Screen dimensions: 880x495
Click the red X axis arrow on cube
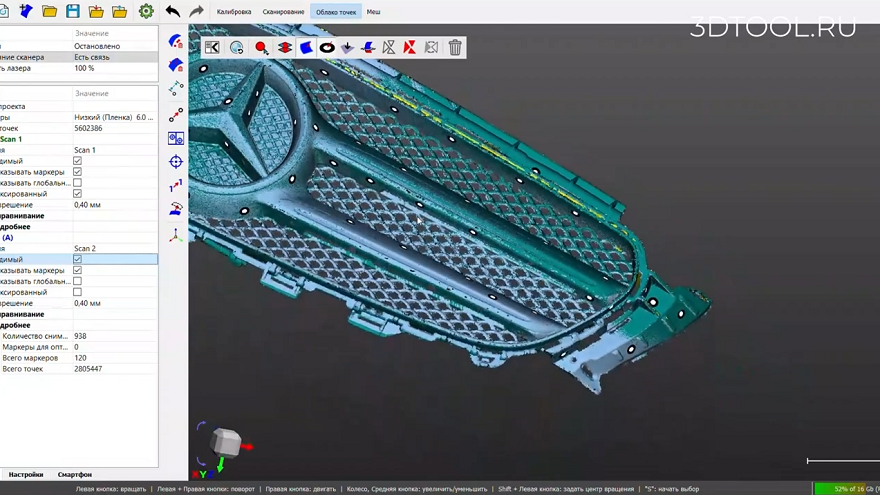coord(248,447)
